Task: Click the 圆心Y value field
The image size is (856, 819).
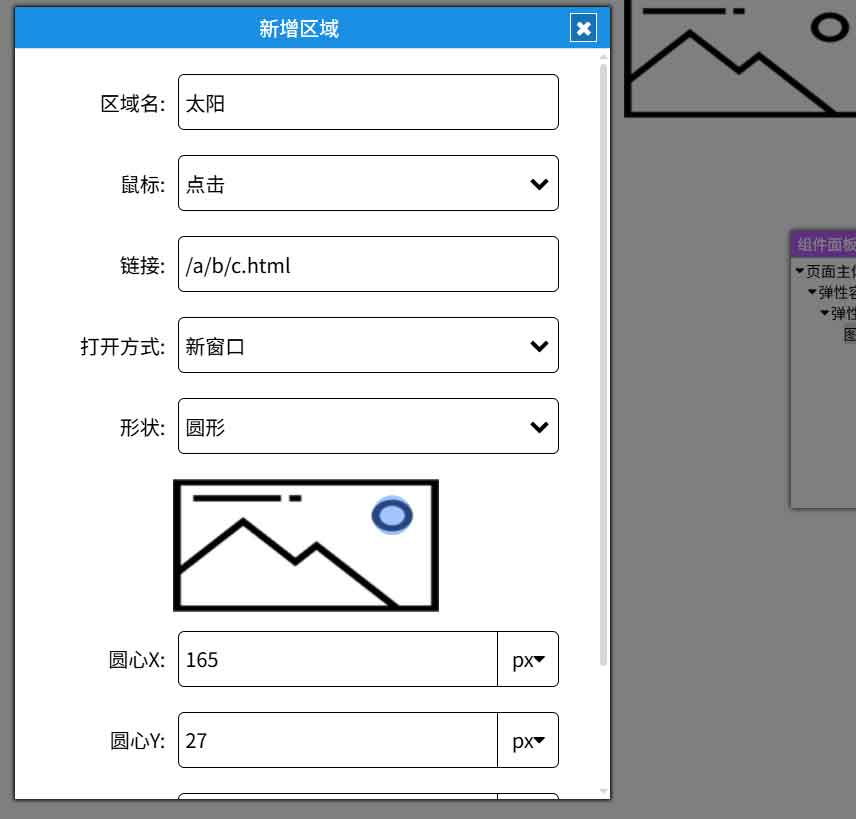Action: 337,740
